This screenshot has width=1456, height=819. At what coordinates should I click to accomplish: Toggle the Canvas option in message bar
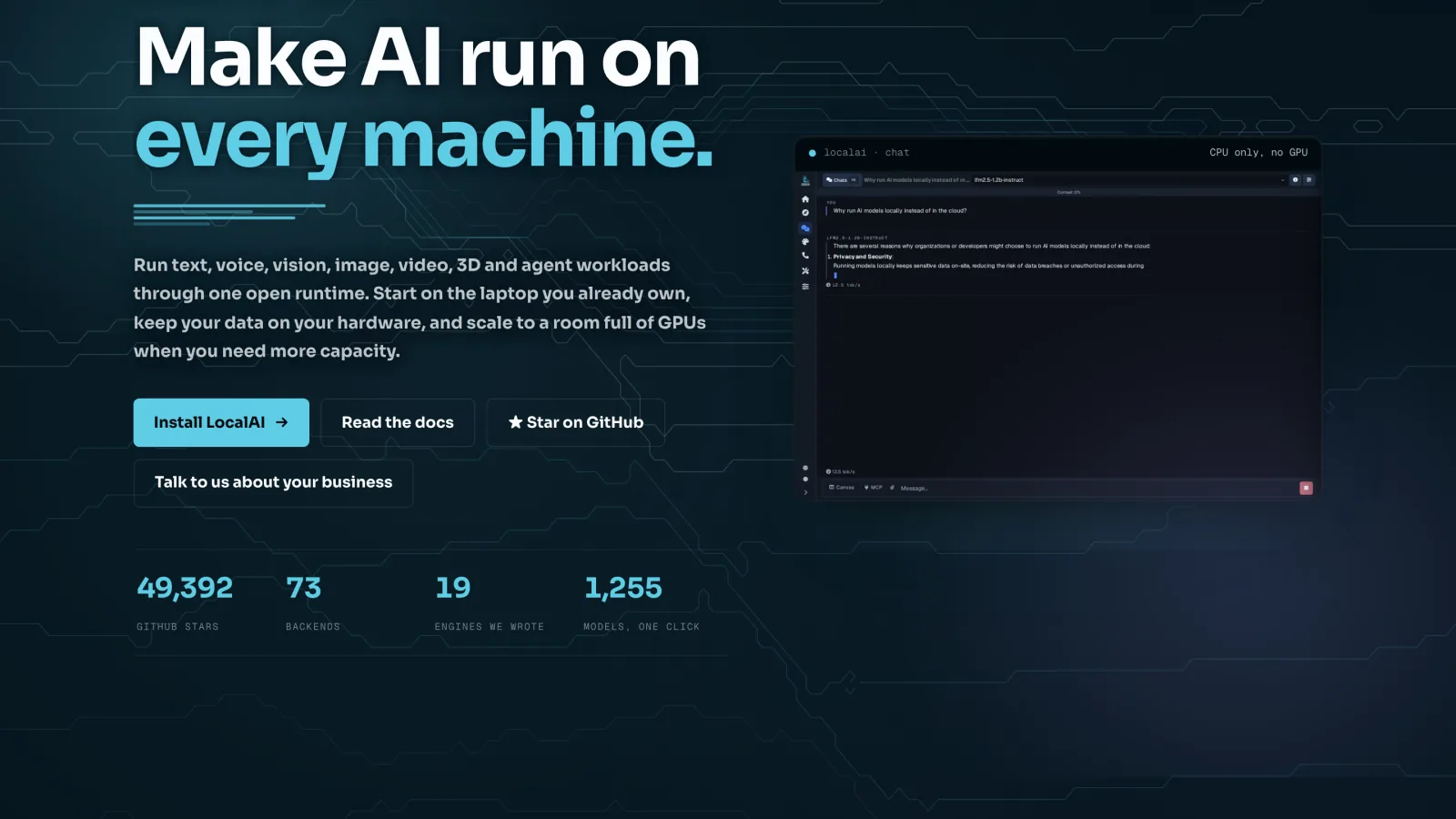[x=842, y=488]
